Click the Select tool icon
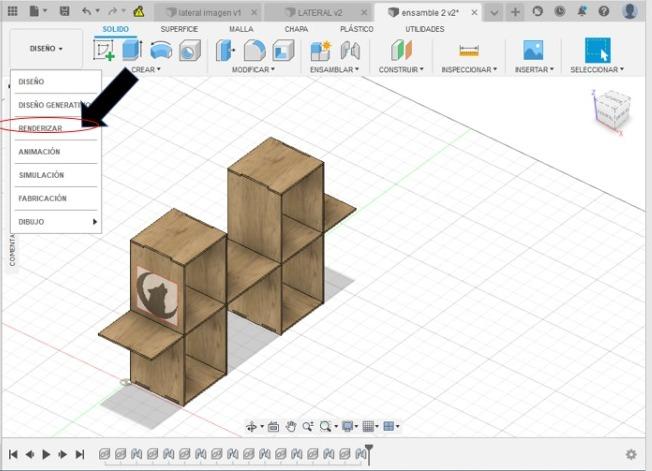The height and width of the screenshot is (471, 652). (x=597, y=50)
